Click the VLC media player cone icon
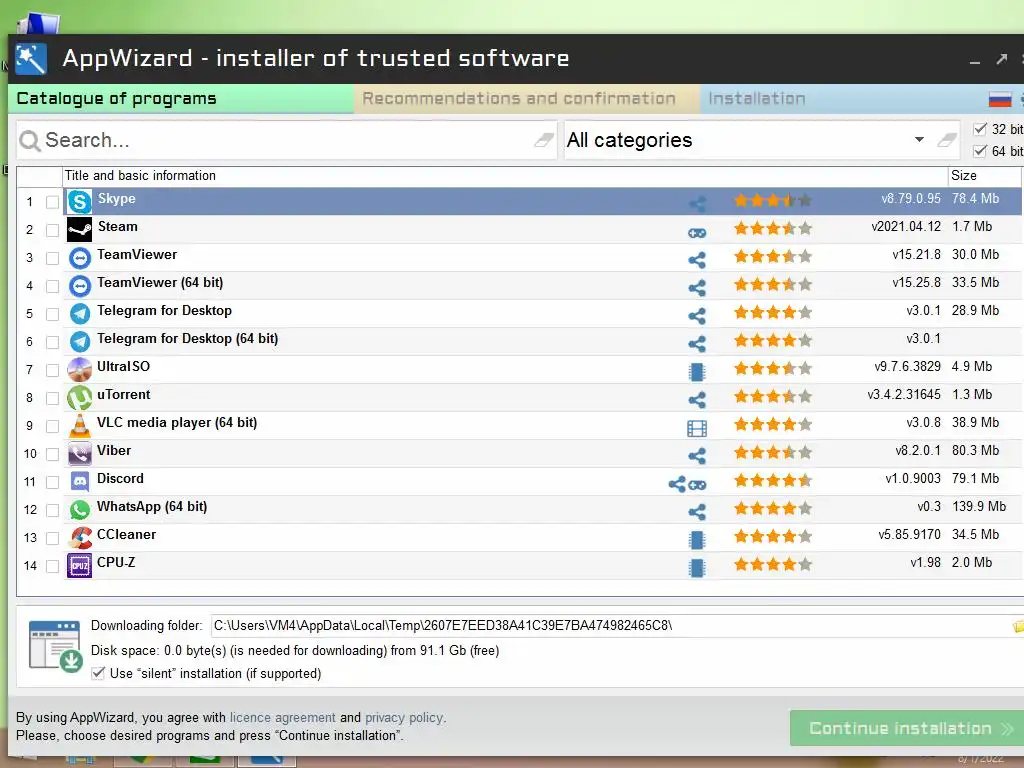 tap(80, 426)
